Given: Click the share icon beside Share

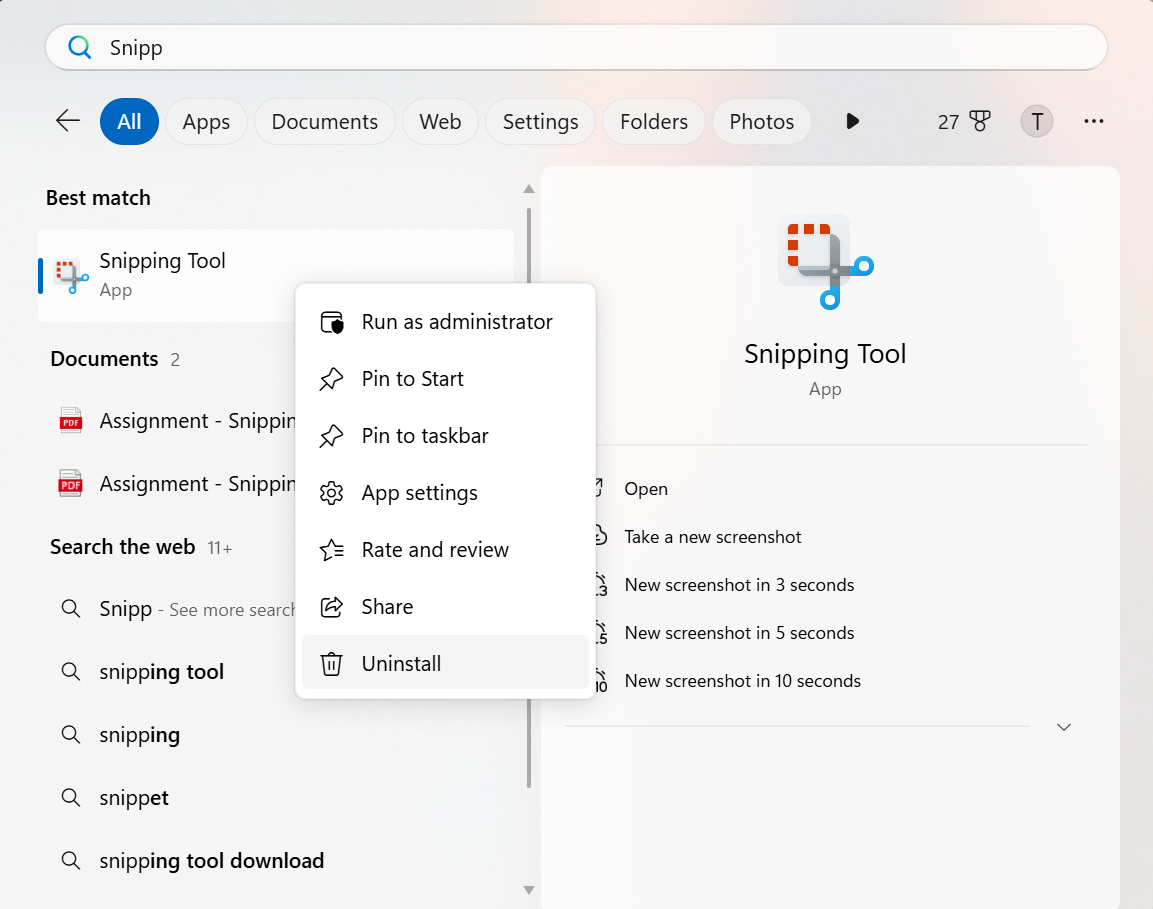Looking at the screenshot, I should point(332,607).
